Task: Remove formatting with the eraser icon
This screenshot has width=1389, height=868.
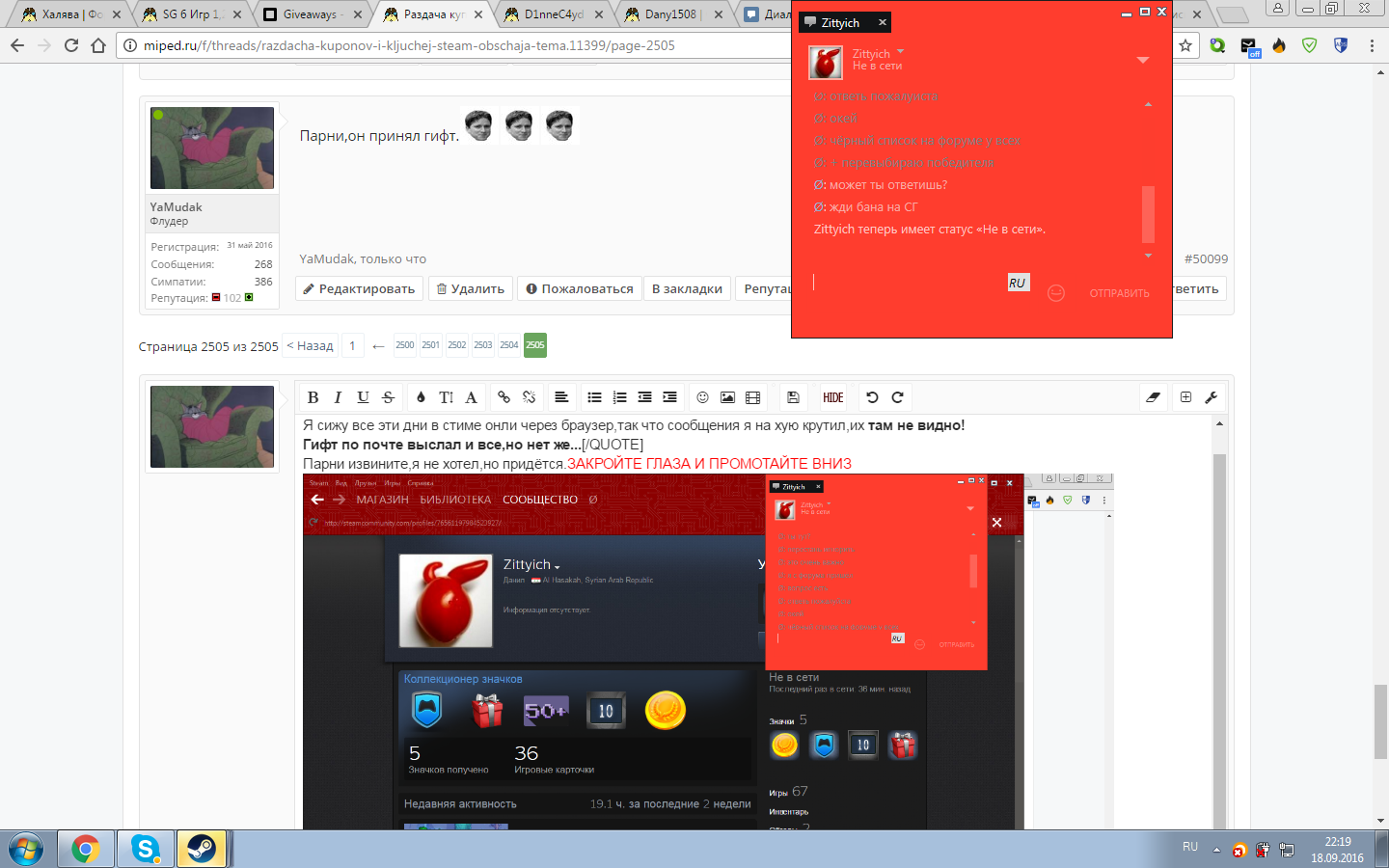Action: click(1153, 397)
